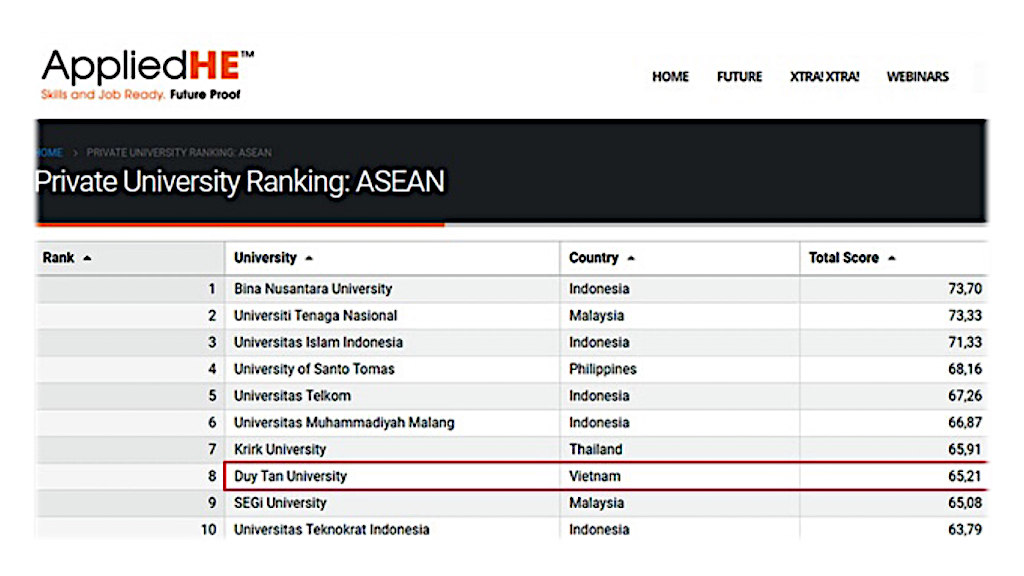Select Krirk University cell

coord(392,449)
